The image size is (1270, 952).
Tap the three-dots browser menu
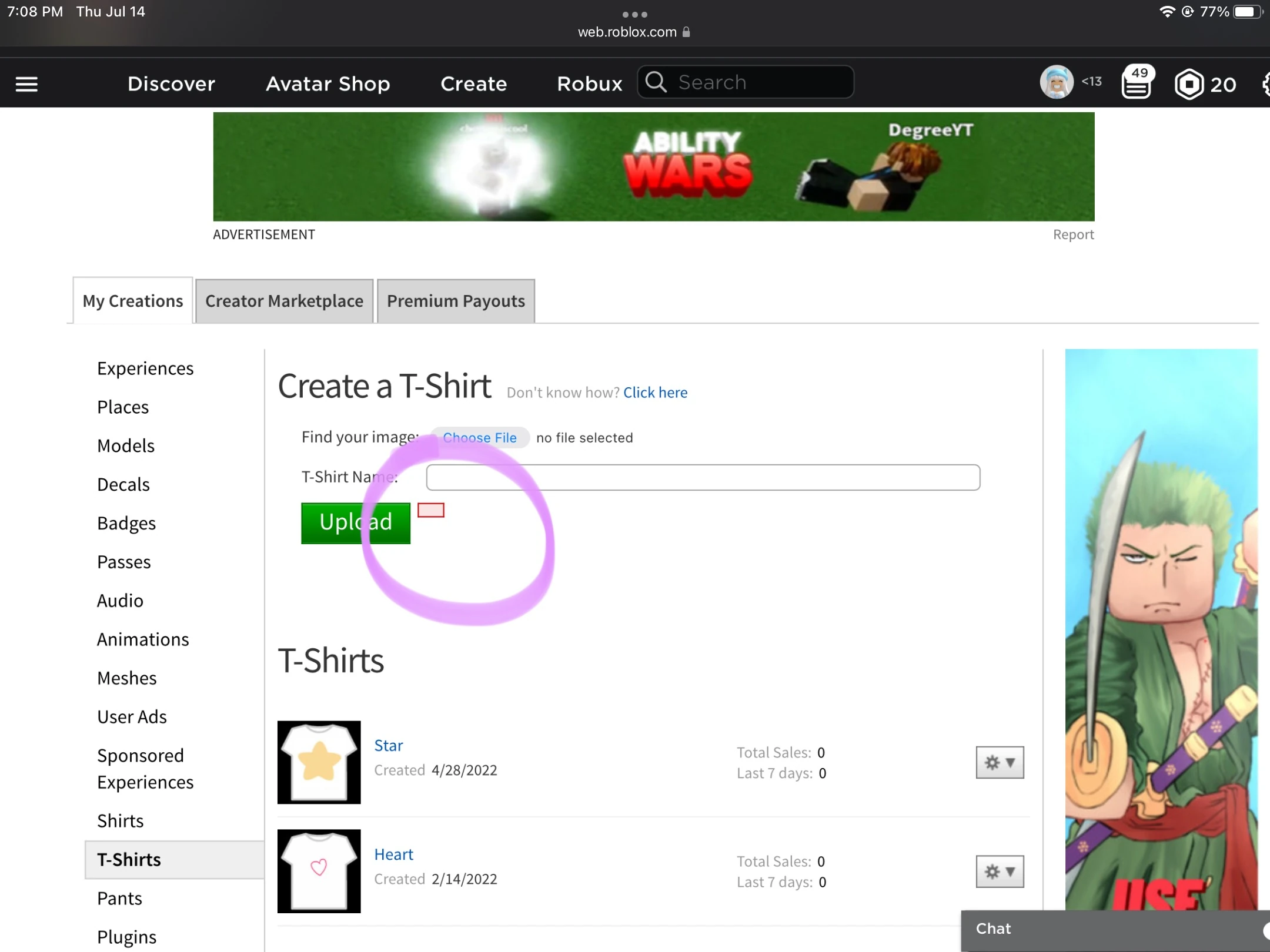point(634,14)
